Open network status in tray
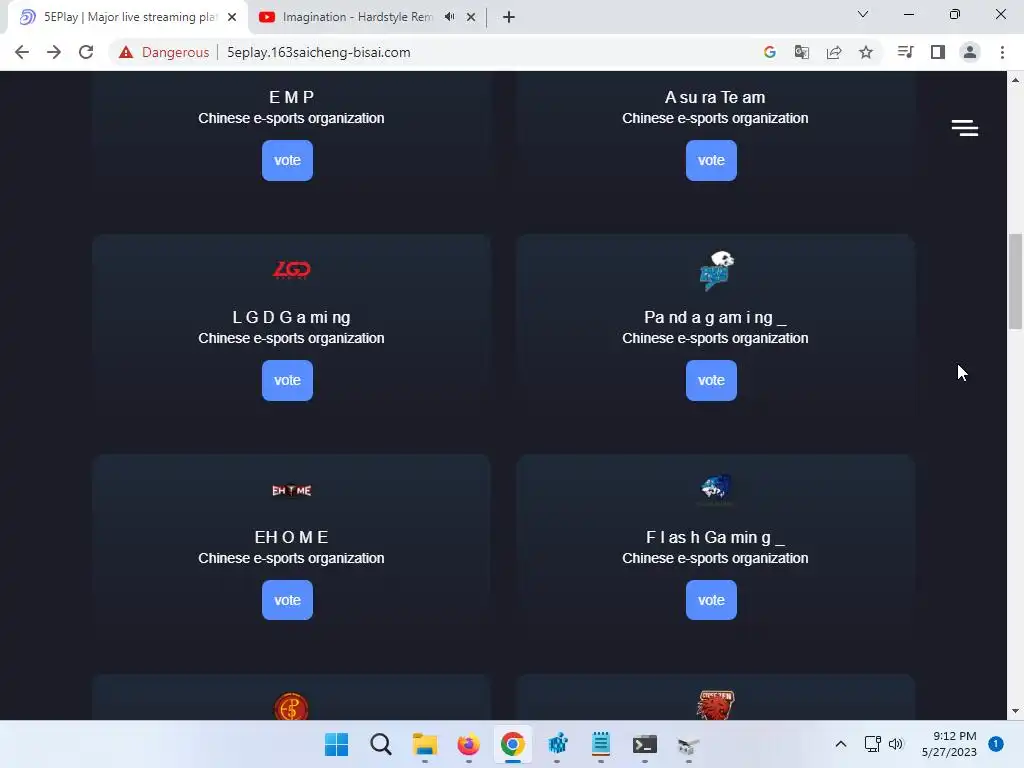 click(873, 744)
